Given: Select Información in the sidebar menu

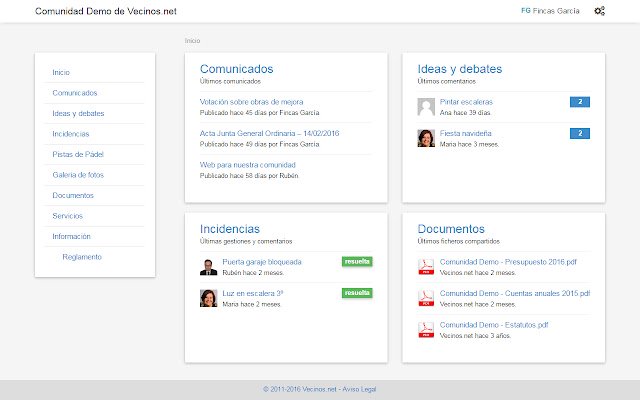Looking at the screenshot, I should (x=71, y=236).
